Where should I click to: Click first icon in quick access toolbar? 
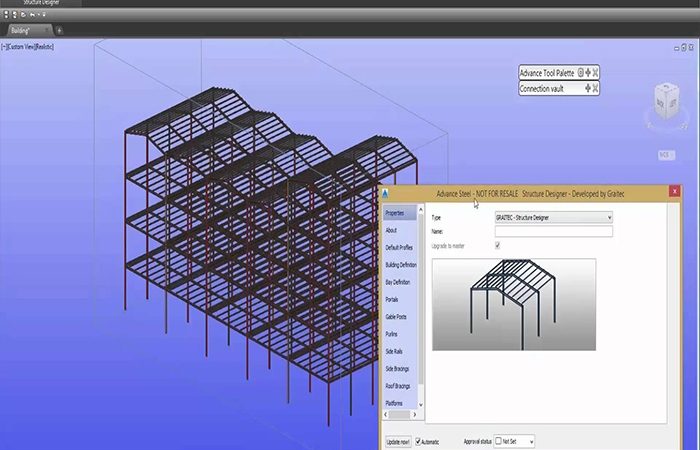pos(7,15)
